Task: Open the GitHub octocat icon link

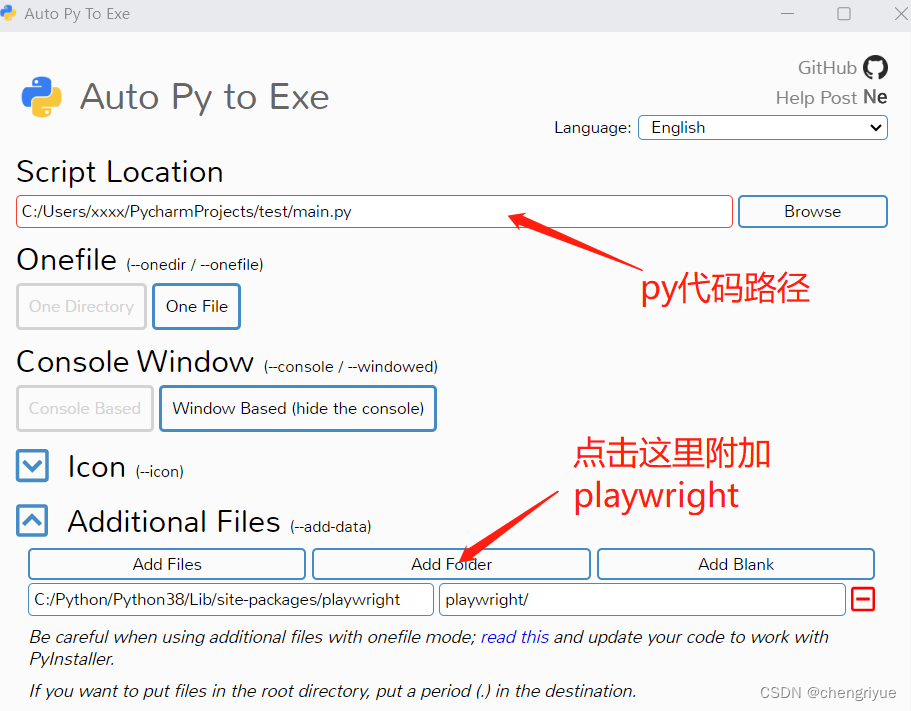Action: pos(875,67)
